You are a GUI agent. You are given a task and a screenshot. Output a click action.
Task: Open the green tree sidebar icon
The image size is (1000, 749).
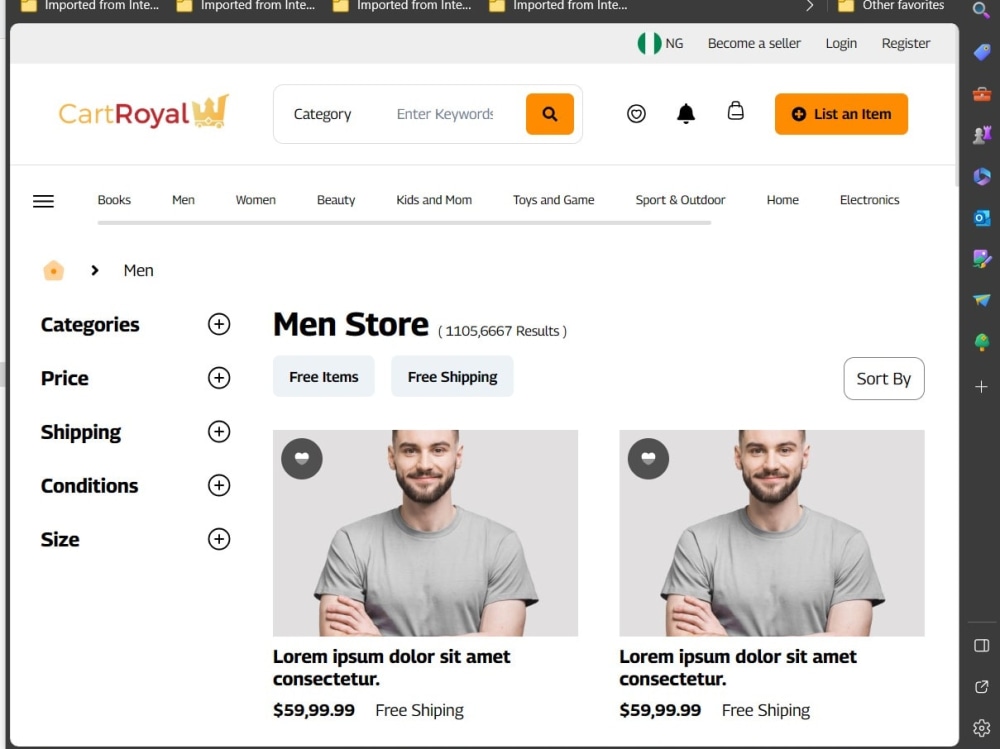982,342
